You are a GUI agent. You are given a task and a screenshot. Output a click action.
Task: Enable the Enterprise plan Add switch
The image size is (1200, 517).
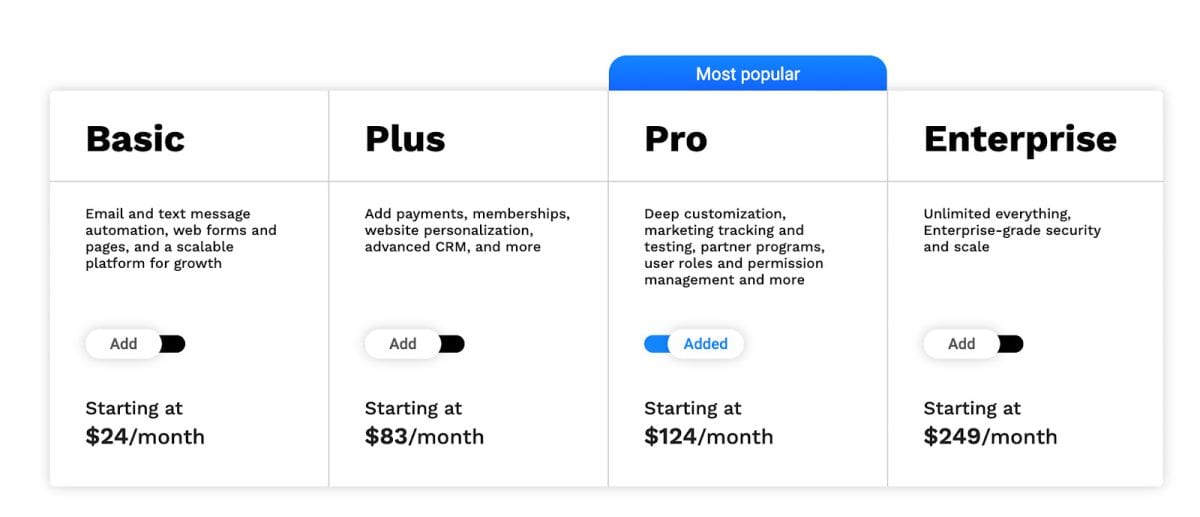(973, 344)
